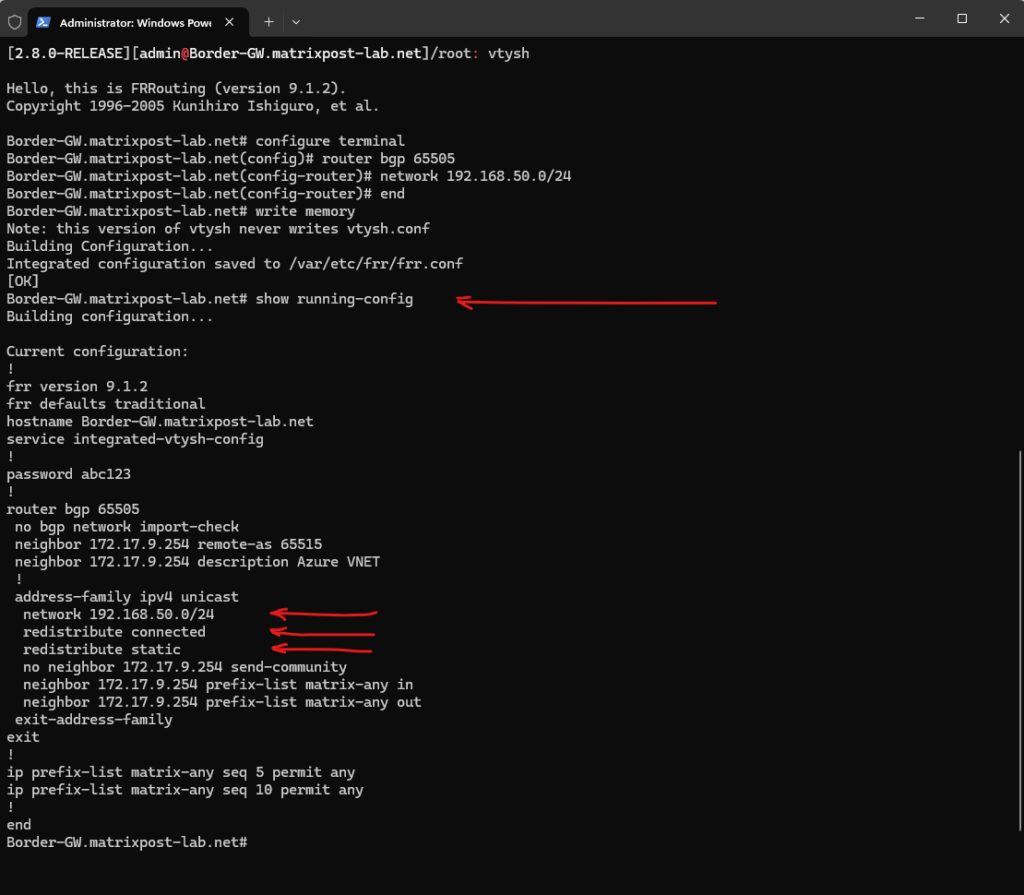The height and width of the screenshot is (895, 1024).
Task: Close the Administrator PowerShell tab
Action: [x=229, y=22]
